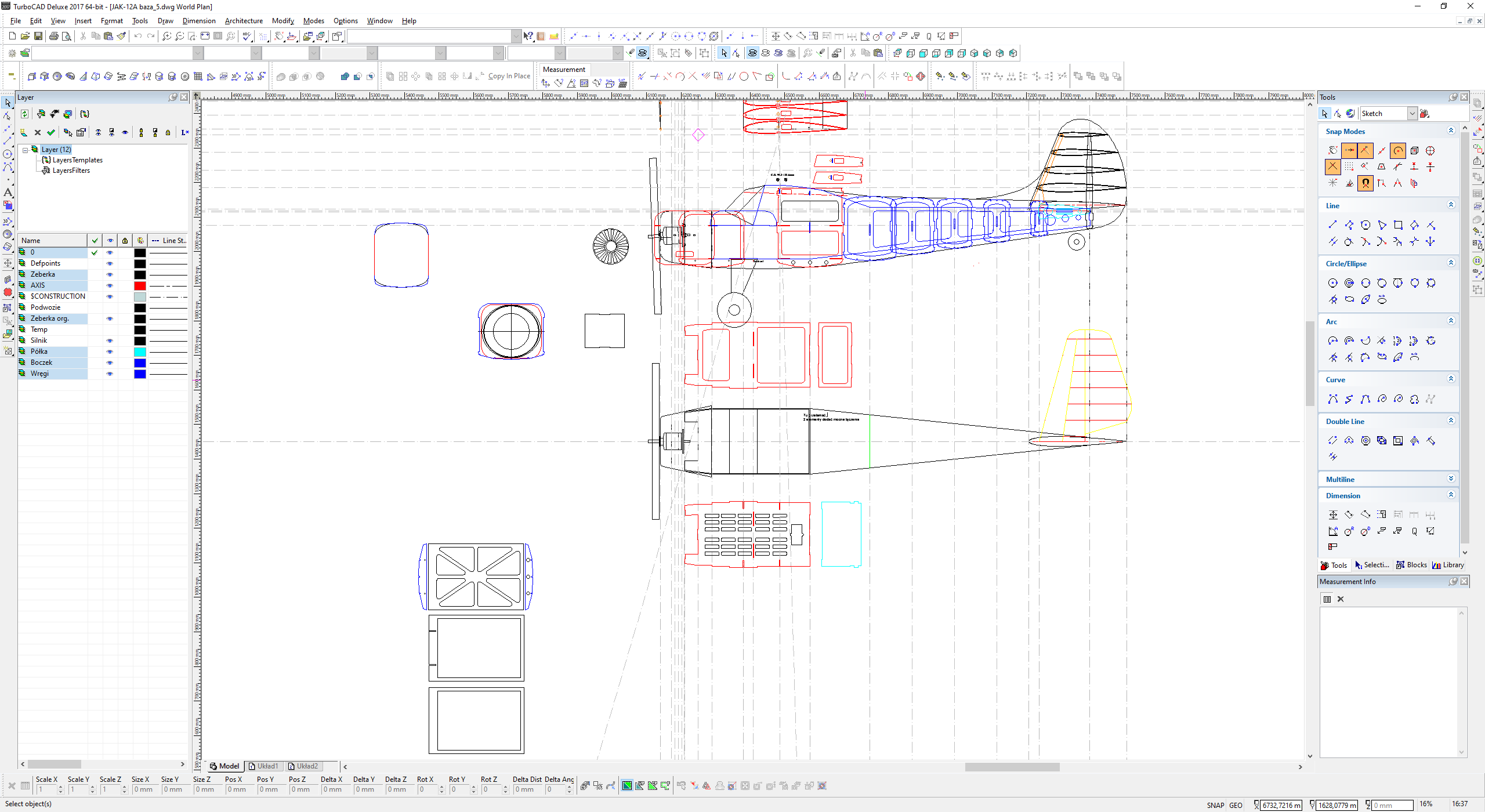Viewport: 1485px width, 812px height.
Task: Collapse the Snap Modes palette section
Action: 1451,130
